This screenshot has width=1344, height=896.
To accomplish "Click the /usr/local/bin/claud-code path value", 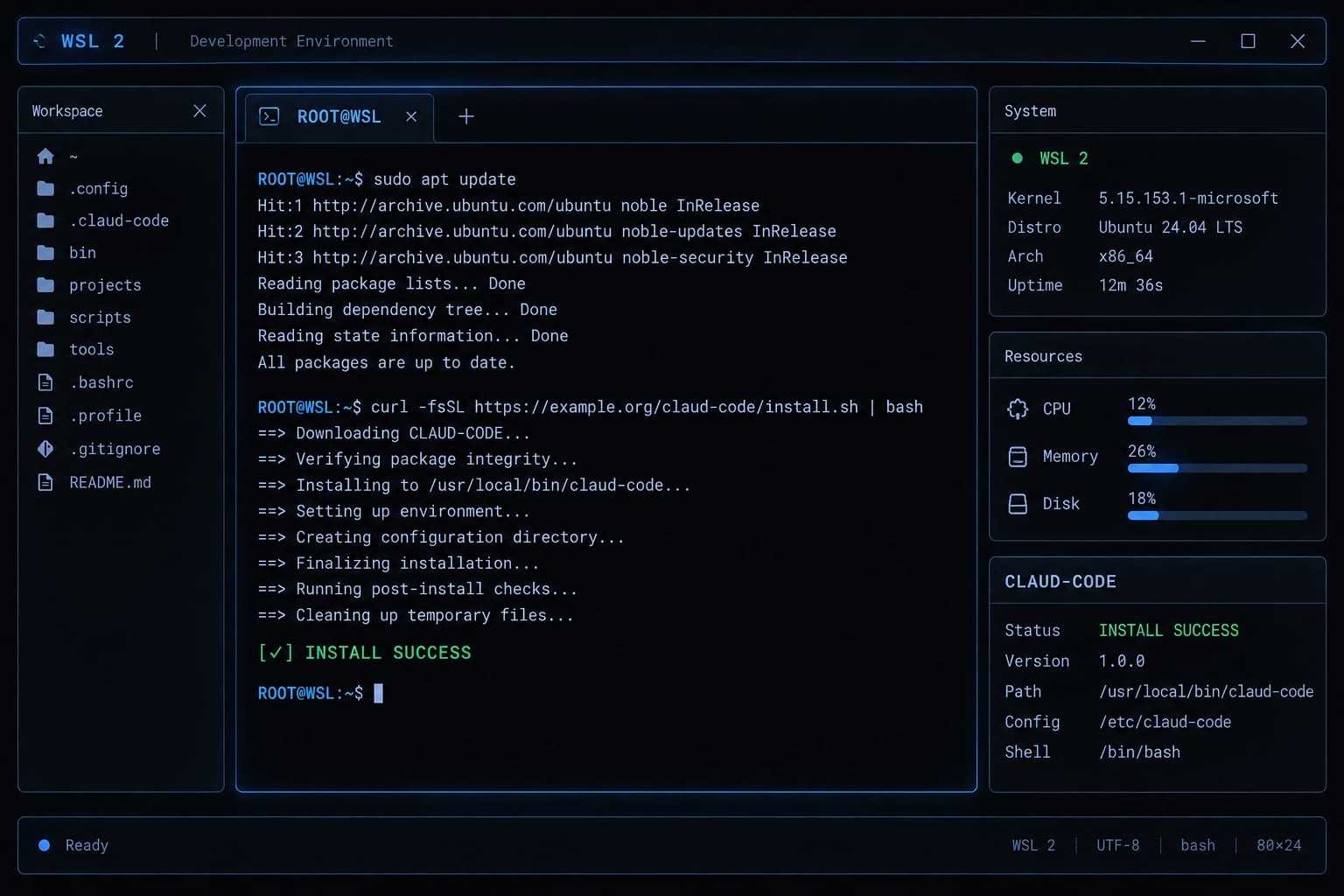I will click(1207, 691).
